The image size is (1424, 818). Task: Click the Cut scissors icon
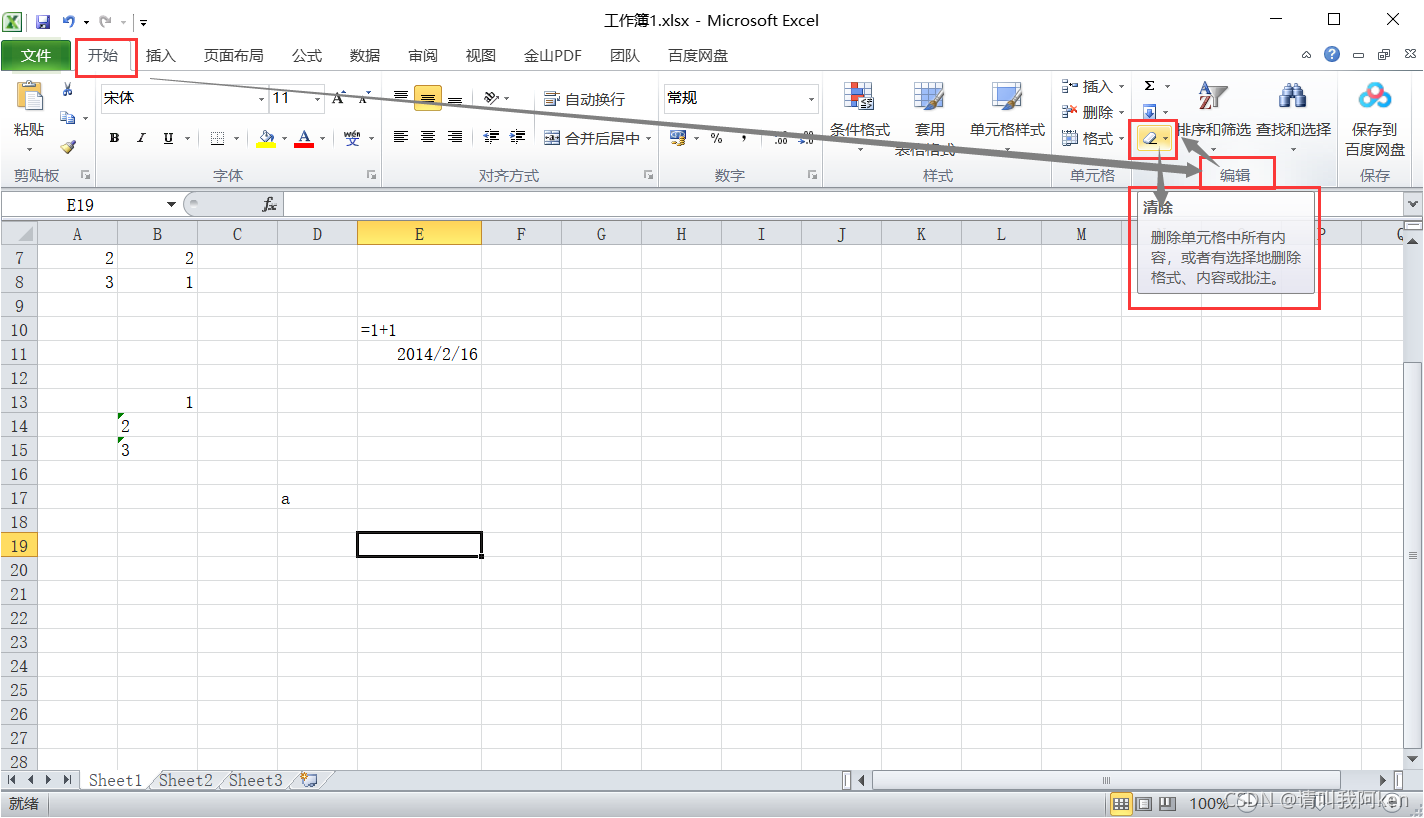(x=68, y=90)
